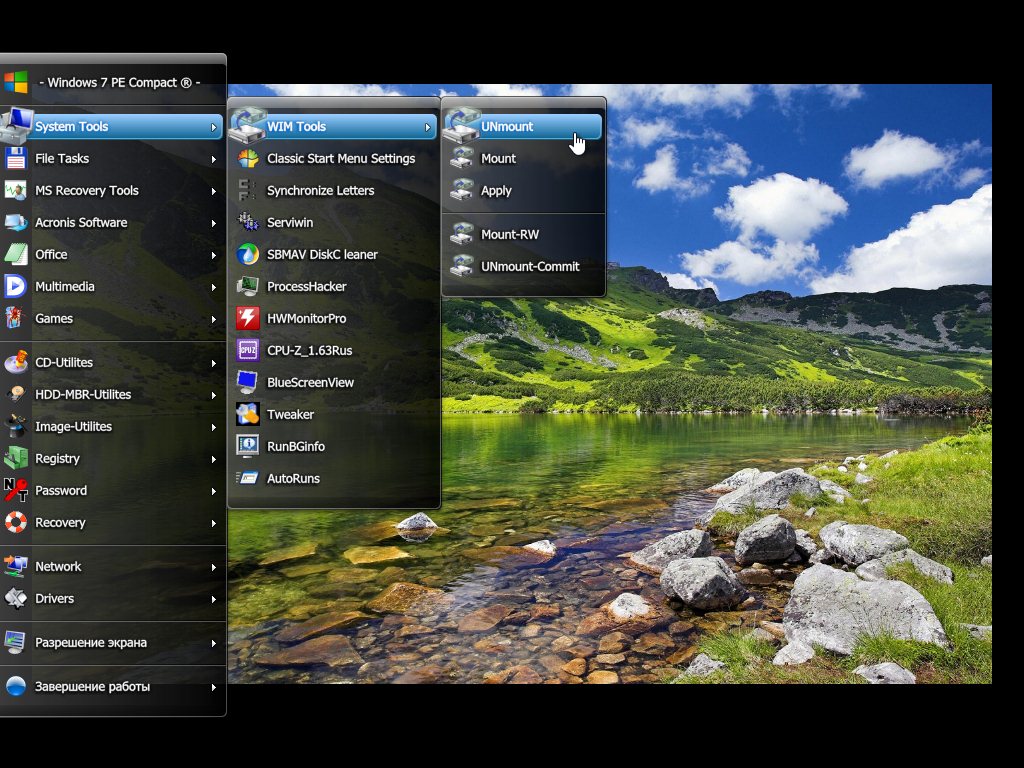Image resolution: width=1024 pixels, height=768 pixels.
Task: Select UNmount-Commit menu entry
Action: (x=529, y=267)
